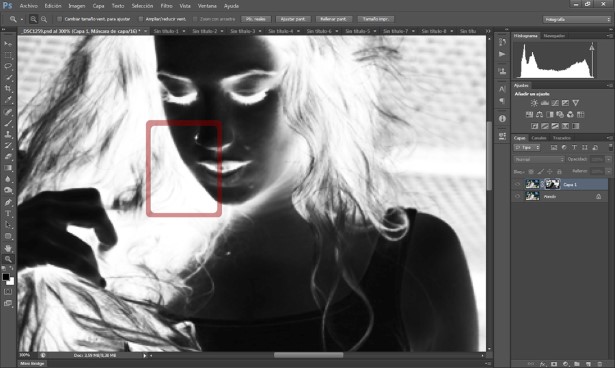Open the collapsed History panel icon
615x368 pixels.
pos(502,42)
